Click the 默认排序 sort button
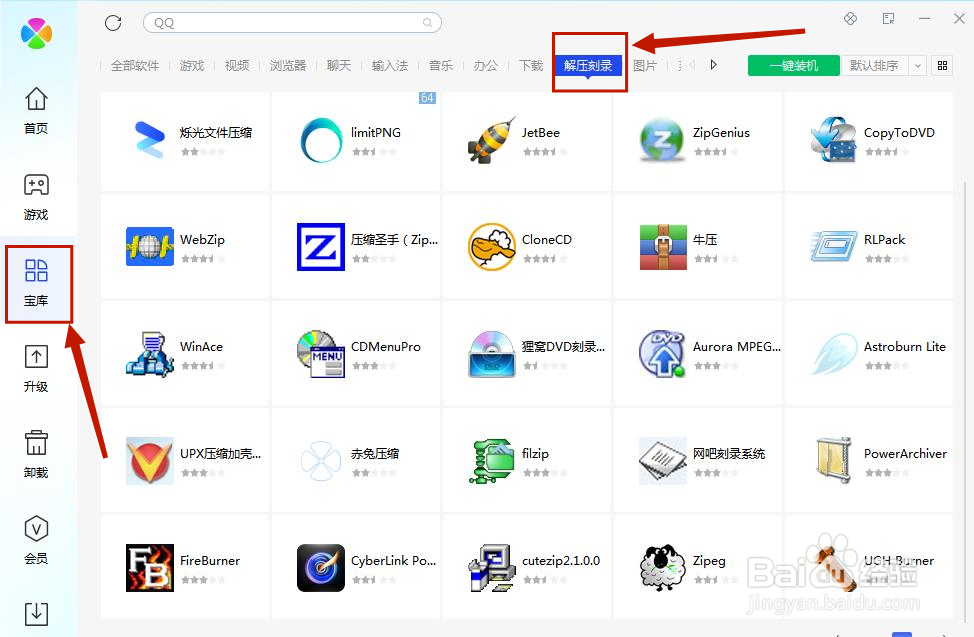The width and height of the screenshot is (974, 637). click(x=874, y=65)
